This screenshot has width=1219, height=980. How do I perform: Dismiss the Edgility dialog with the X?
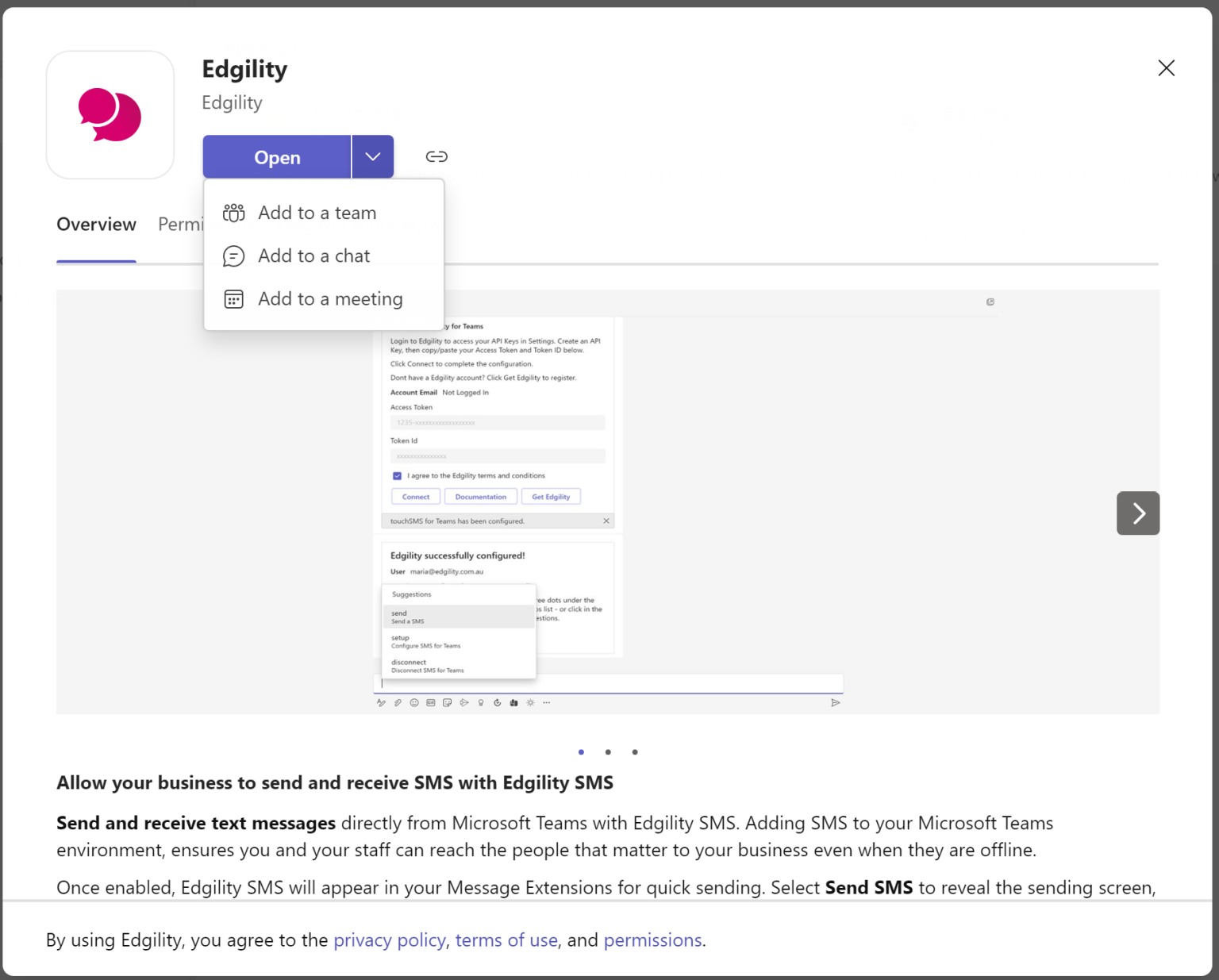click(1166, 67)
